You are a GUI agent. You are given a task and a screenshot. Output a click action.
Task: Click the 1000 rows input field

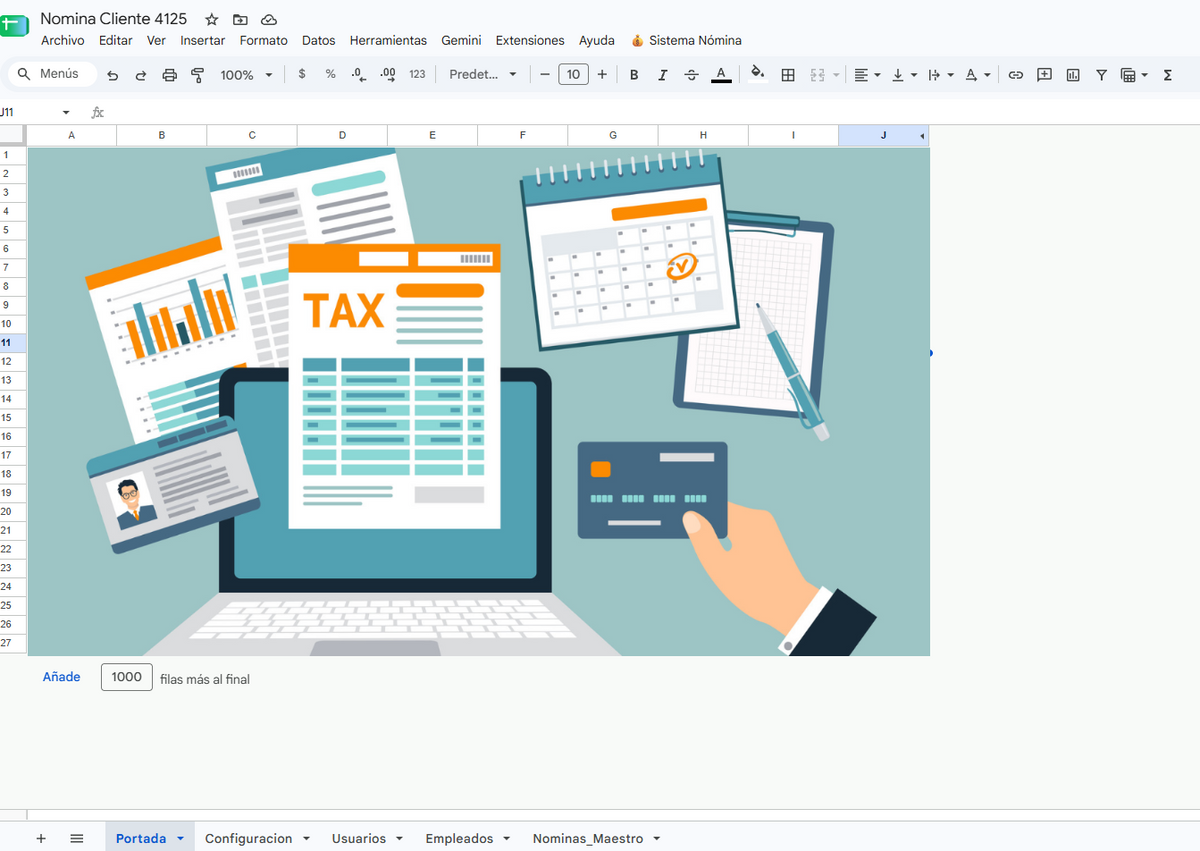[x=127, y=677]
